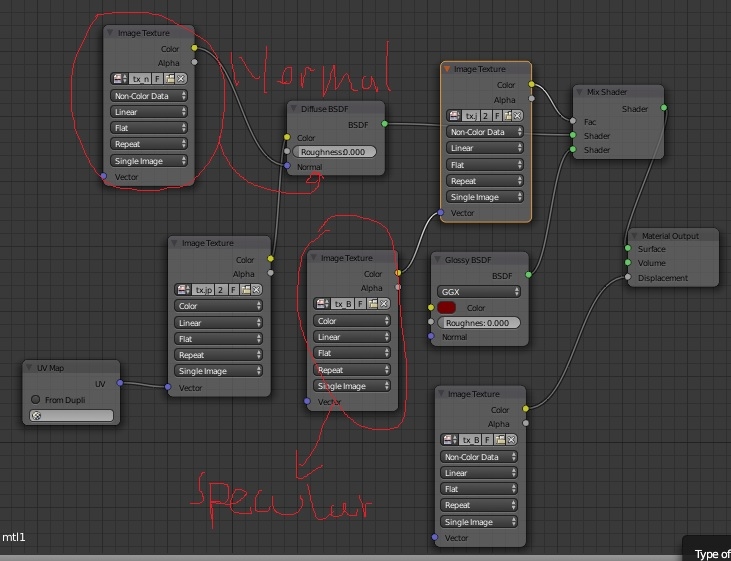Click Material Output Surface socket
Viewport: 731px width, 561px height.
(x=628, y=249)
